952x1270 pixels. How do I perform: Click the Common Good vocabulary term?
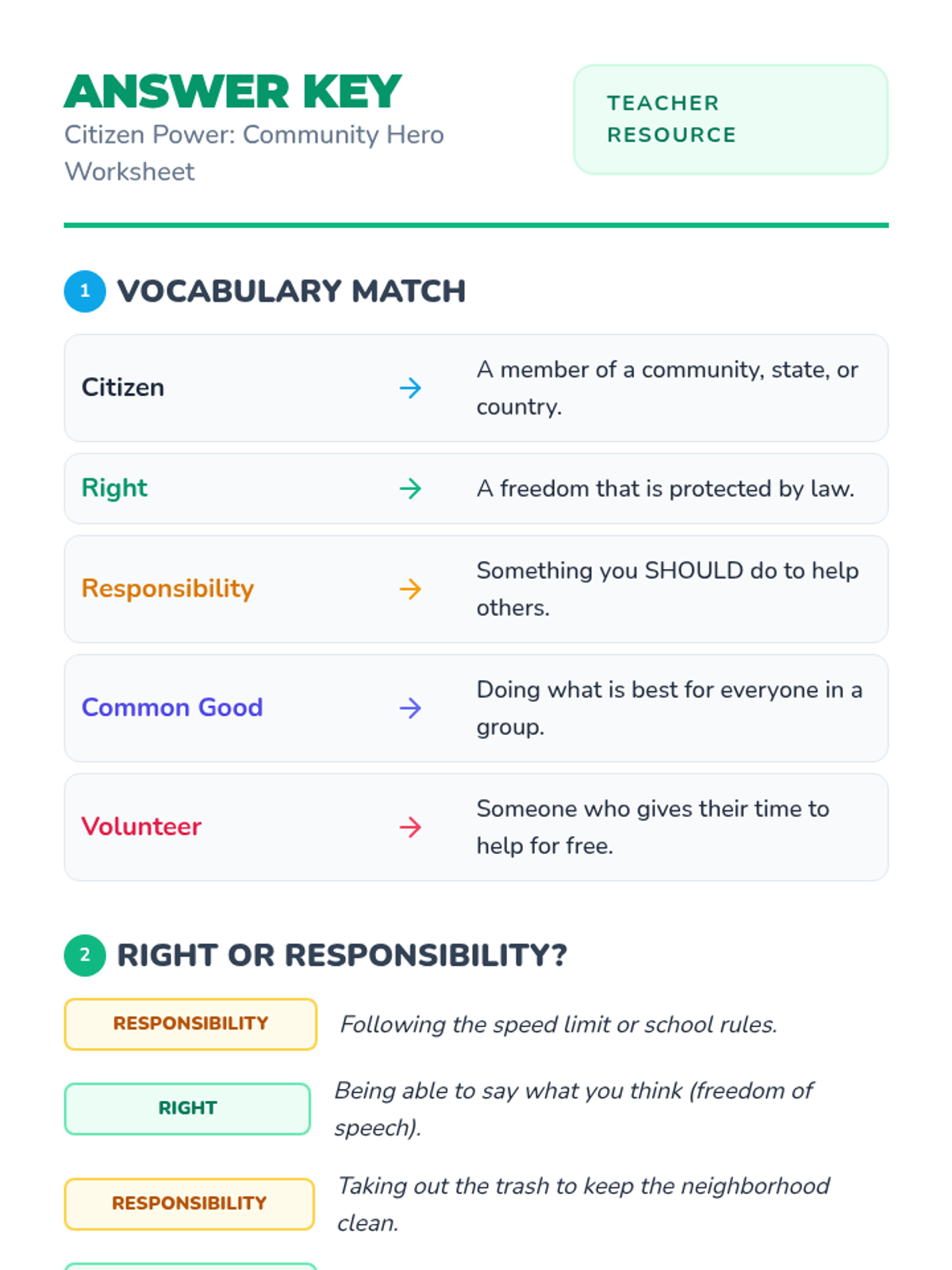(172, 707)
